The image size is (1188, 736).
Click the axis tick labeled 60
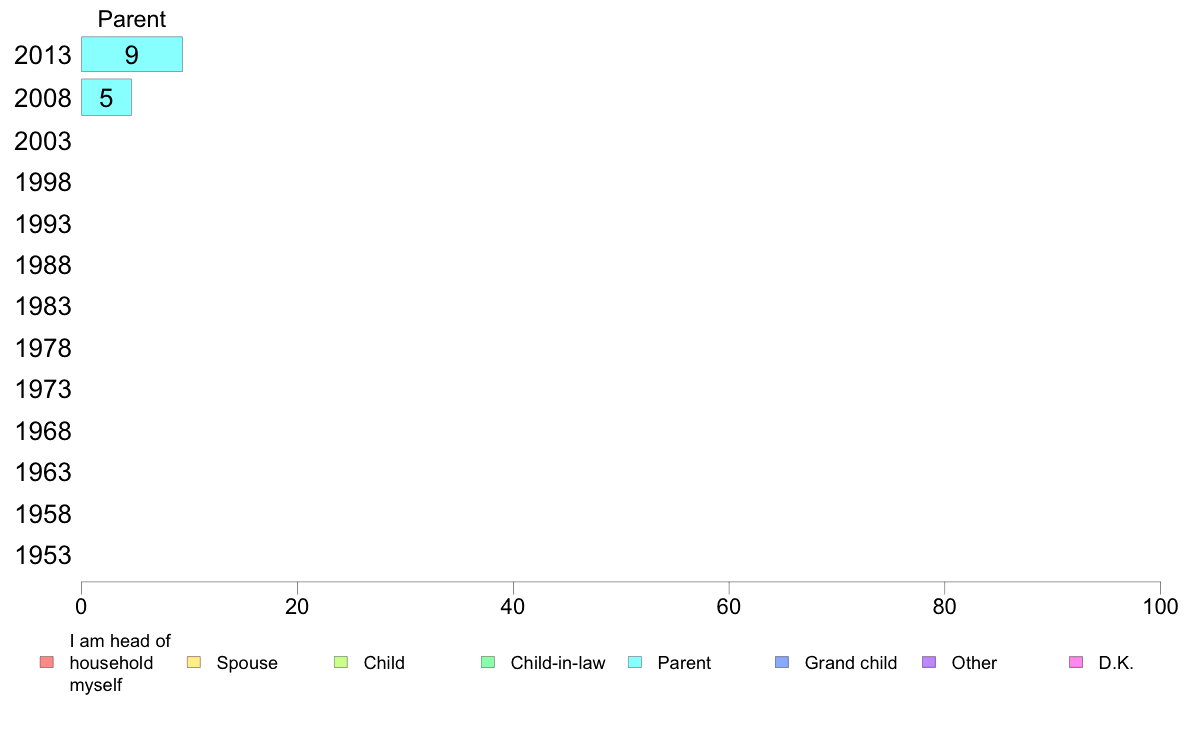[x=729, y=606]
